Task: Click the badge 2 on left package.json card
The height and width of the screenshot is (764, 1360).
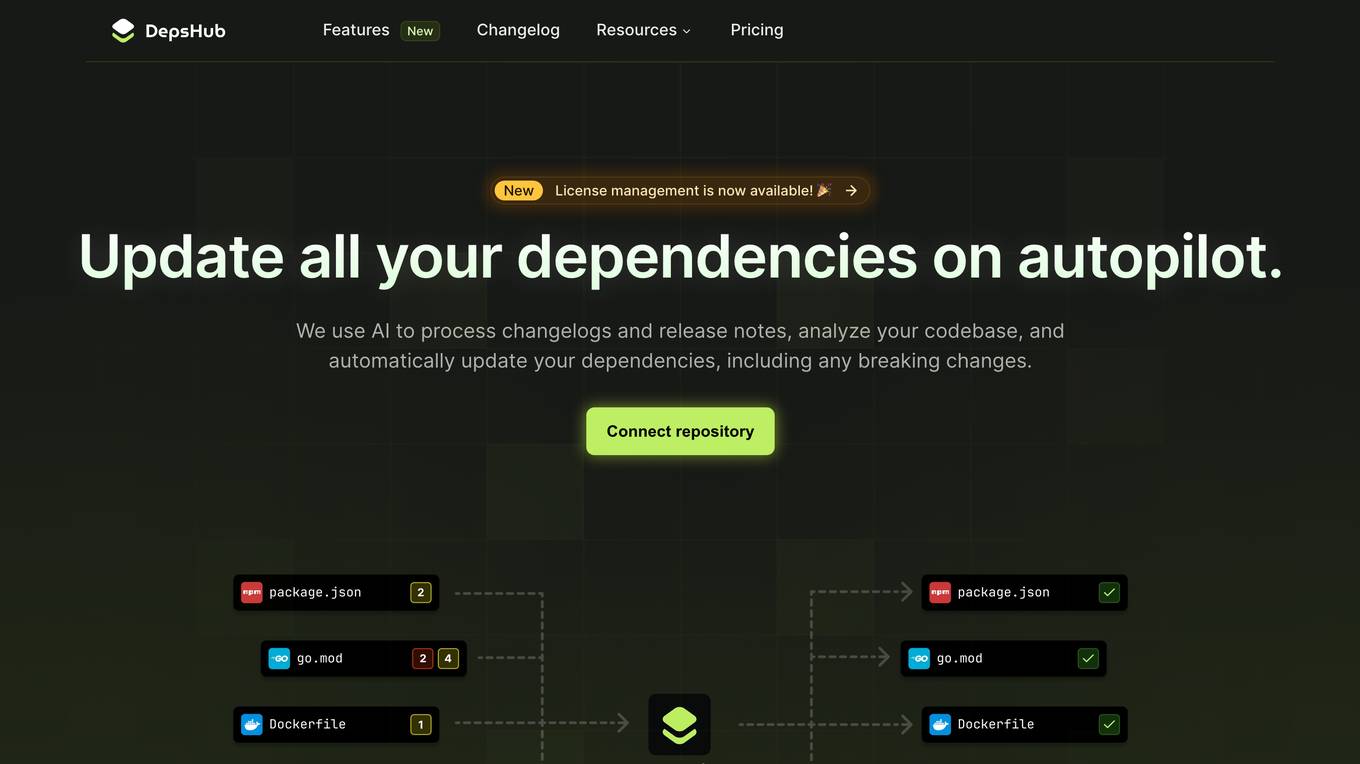Action: coord(421,592)
